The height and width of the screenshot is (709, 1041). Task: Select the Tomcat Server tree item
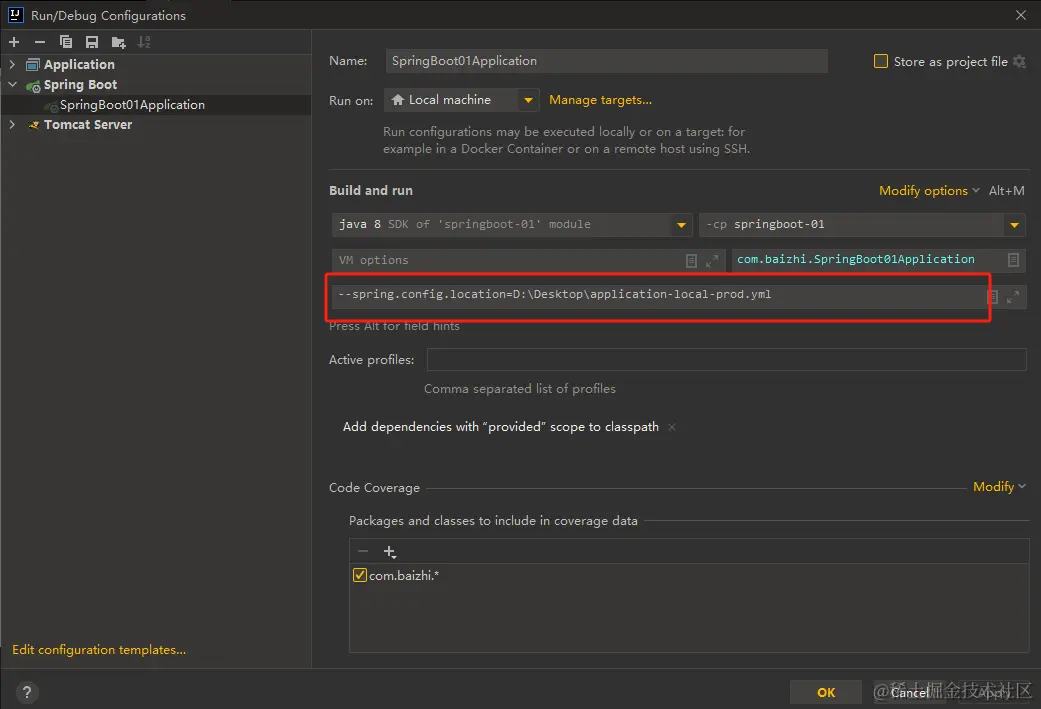pyautogui.click(x=88, y=124)
